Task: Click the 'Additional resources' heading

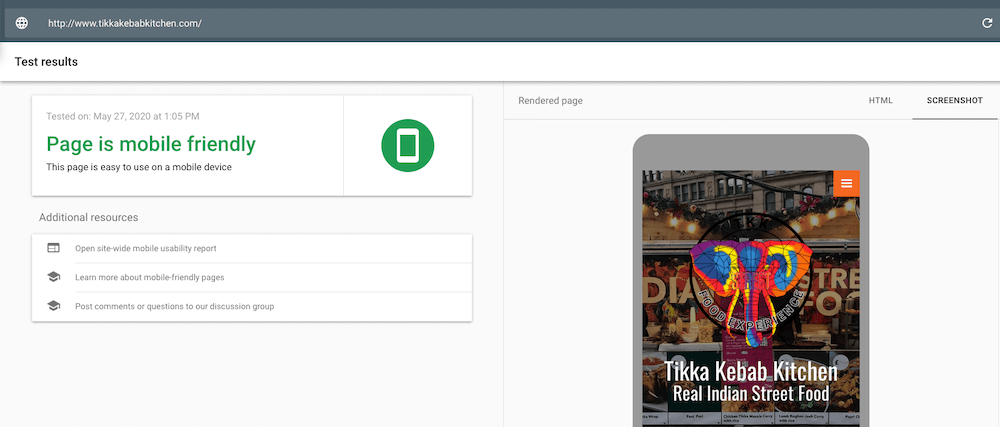Action: pyautogui.click(x=89, y=217)
